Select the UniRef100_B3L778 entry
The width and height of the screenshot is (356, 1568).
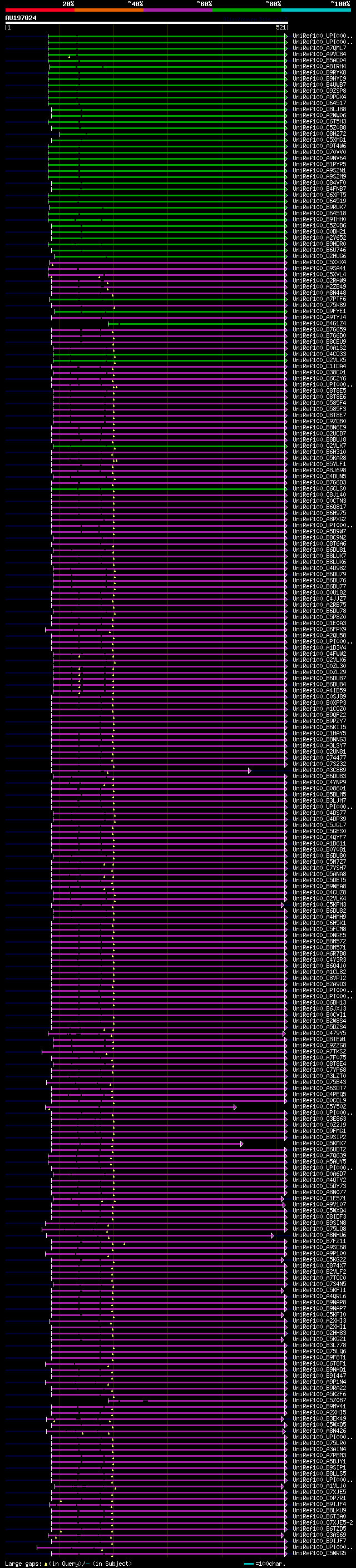coord(319,1345)
